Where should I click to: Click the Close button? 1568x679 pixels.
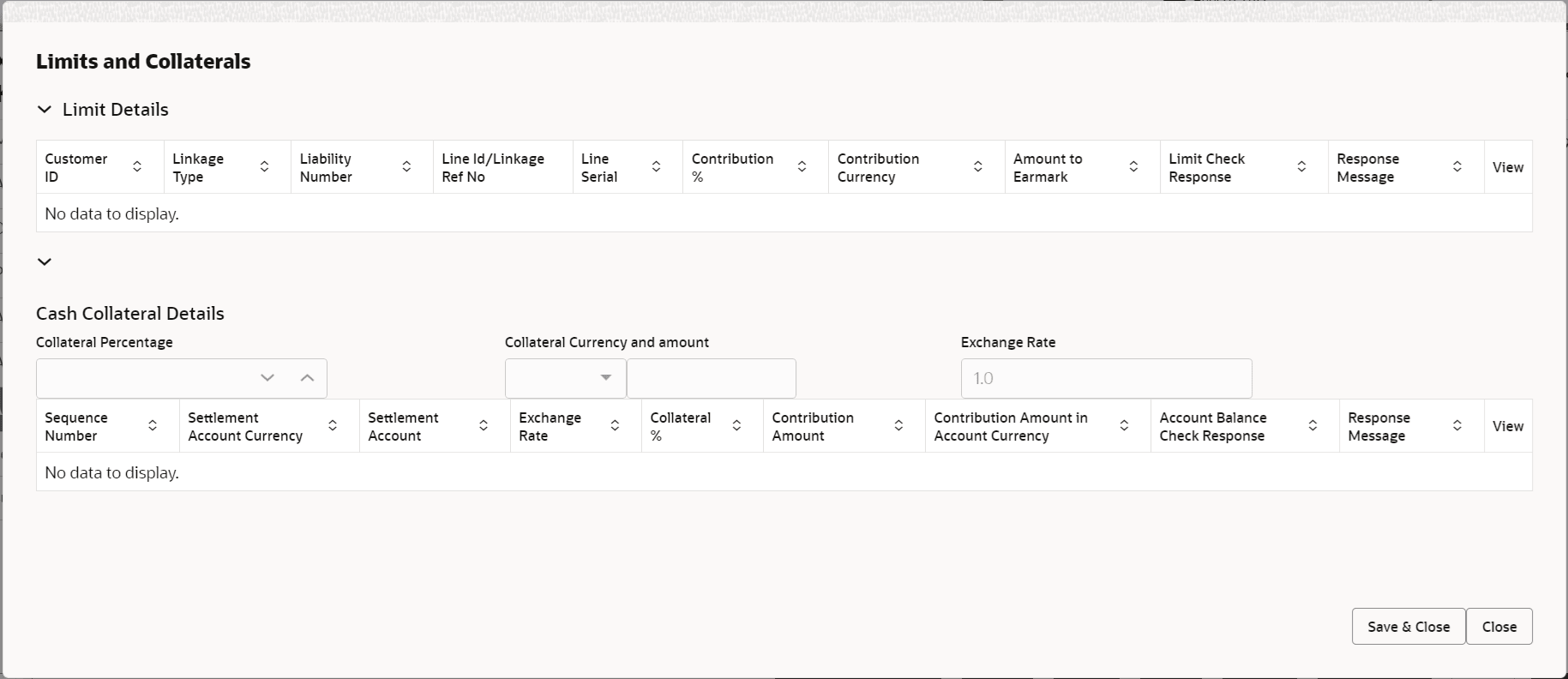(1499, 627)
